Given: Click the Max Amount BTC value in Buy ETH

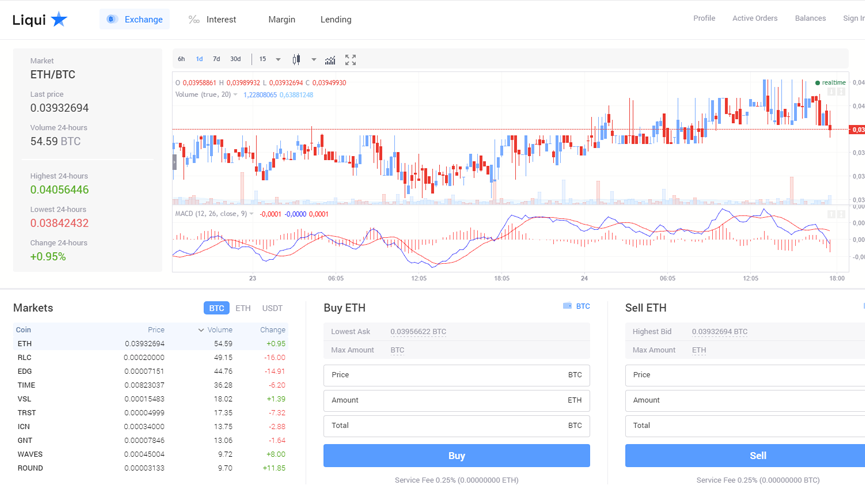Looking at the screenshot, I should point(397,350).
